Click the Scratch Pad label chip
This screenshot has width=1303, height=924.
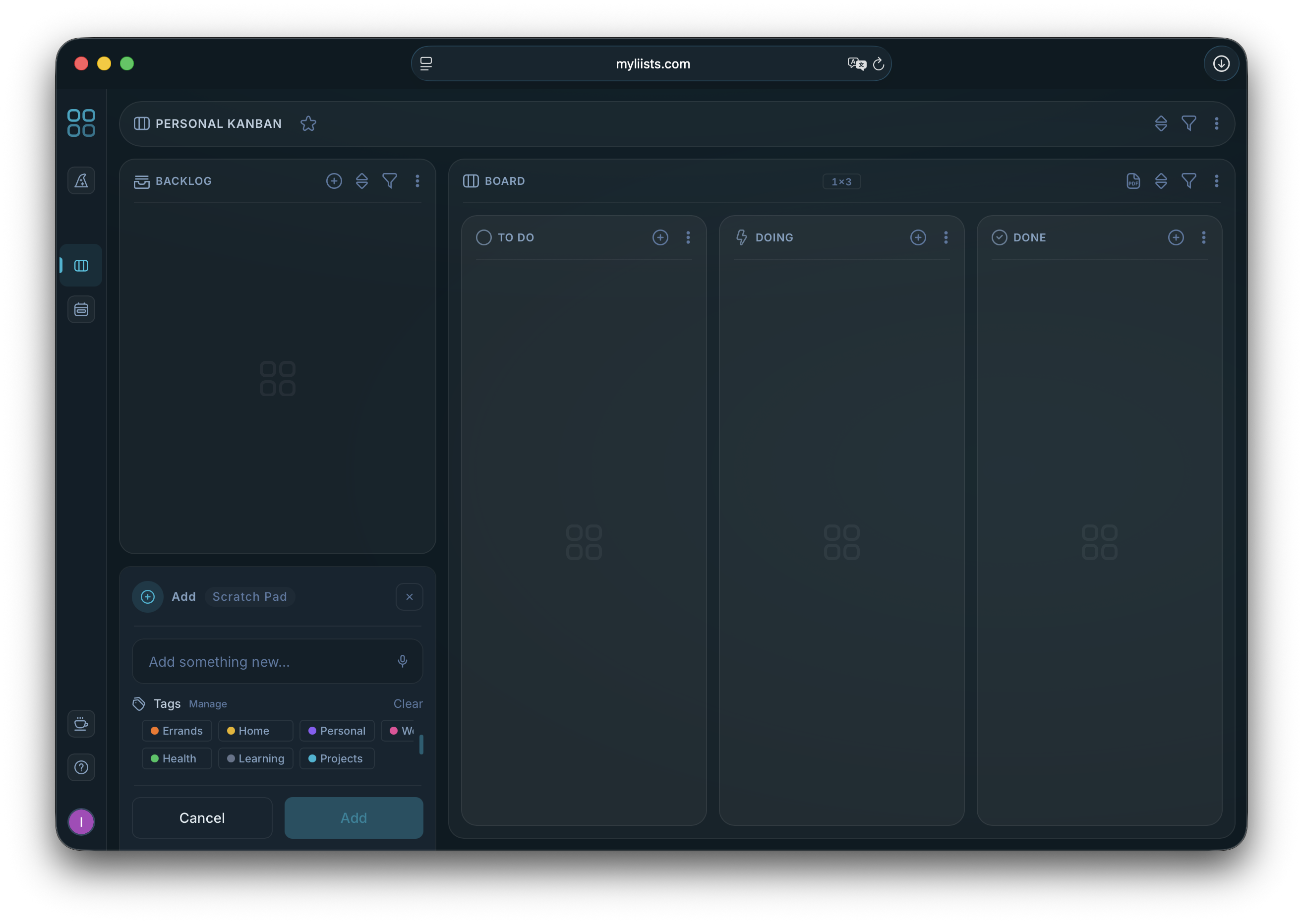(x=249, y=596)
